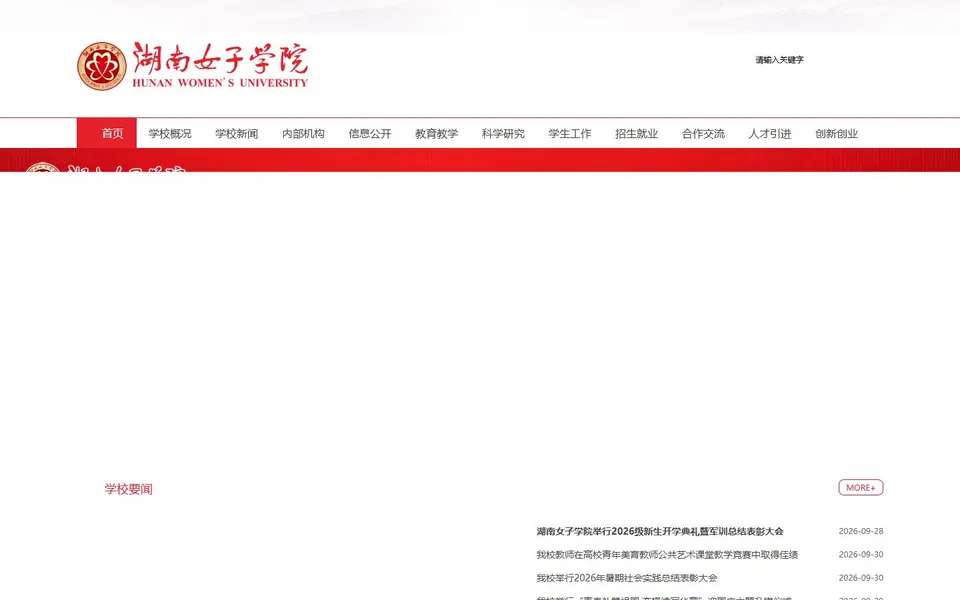
Task: Click the Hunan Women's University logo
Action: pyautogui.click(x=192, y=66)
